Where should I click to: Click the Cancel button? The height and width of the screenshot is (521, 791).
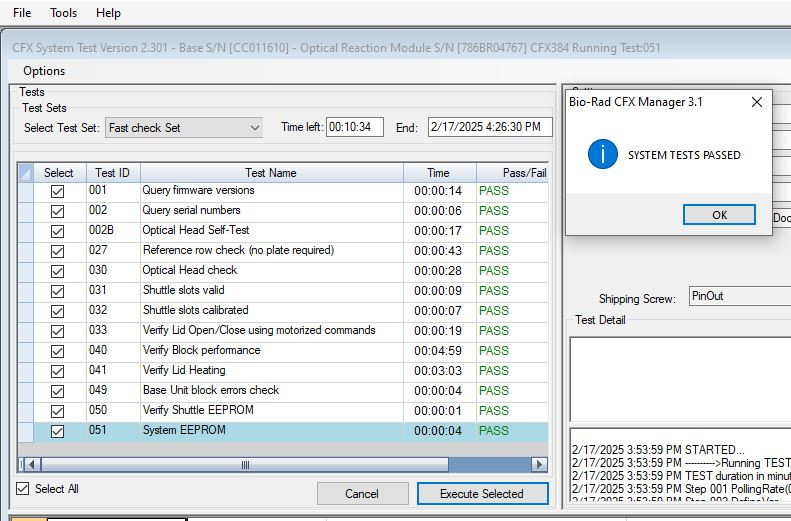(362, 494)
